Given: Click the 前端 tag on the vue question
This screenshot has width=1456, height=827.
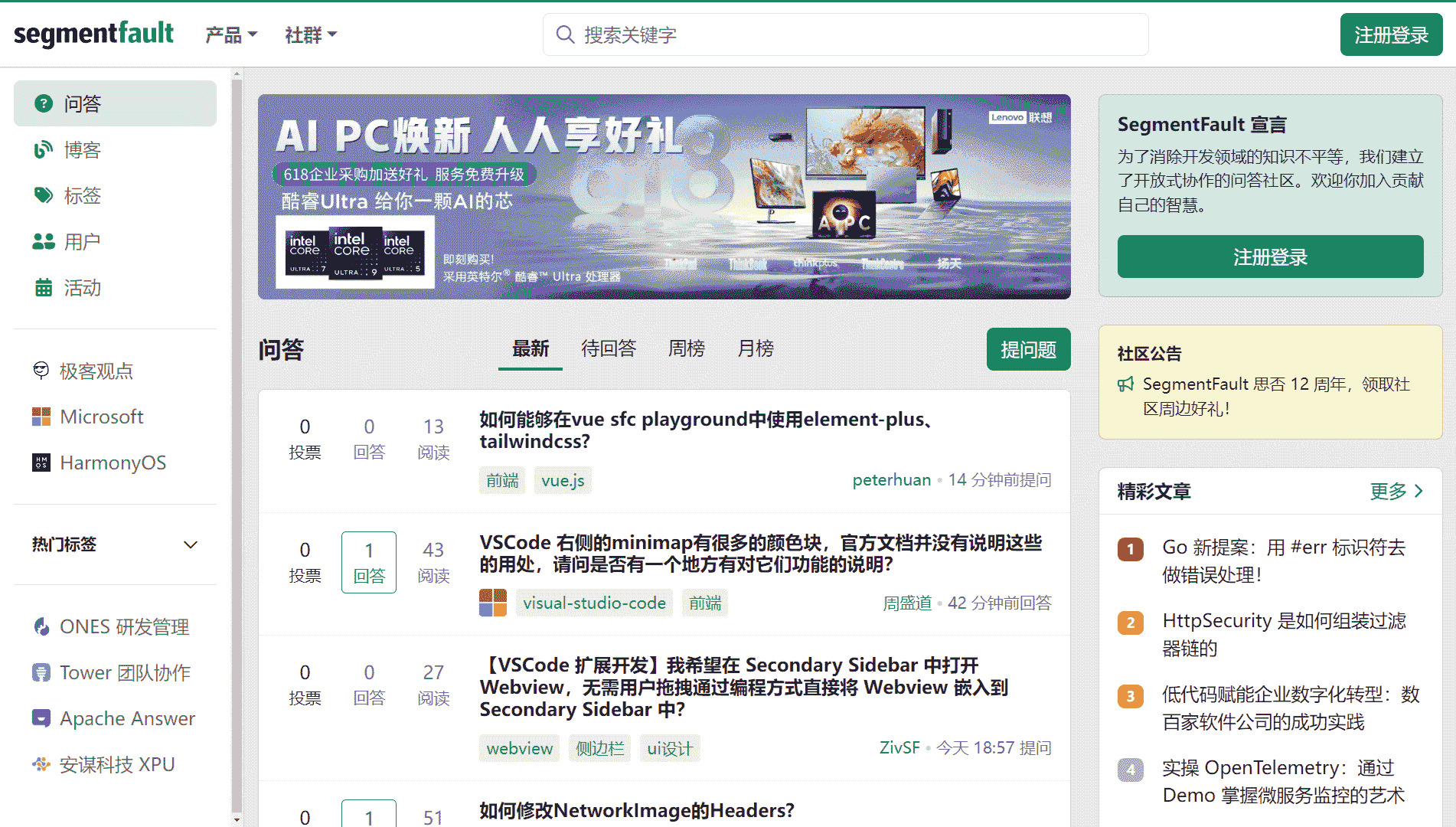Looking at the screenshot, I should coord(502,480).
